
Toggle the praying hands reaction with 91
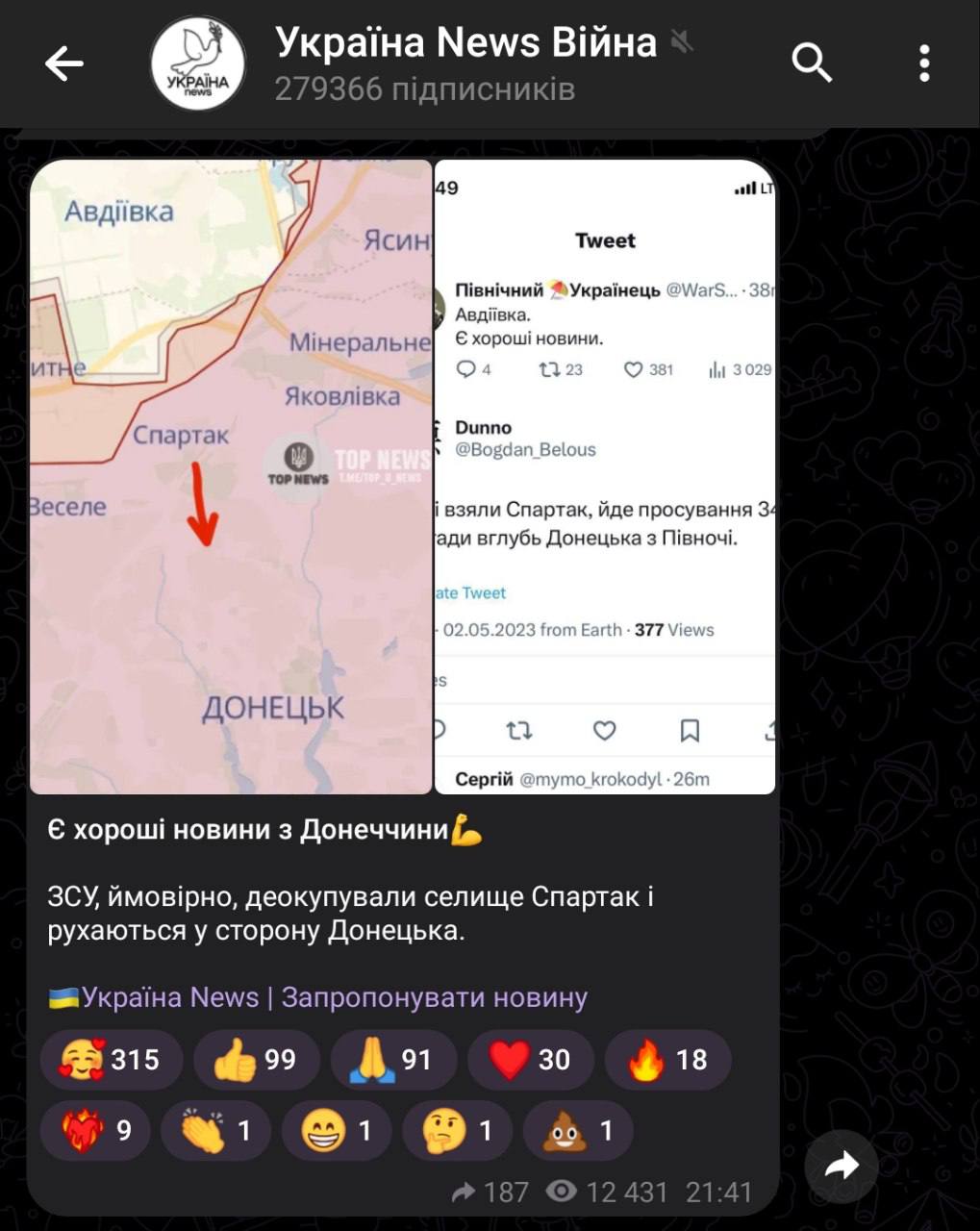pyautogui.click(x=392, y=1060)
